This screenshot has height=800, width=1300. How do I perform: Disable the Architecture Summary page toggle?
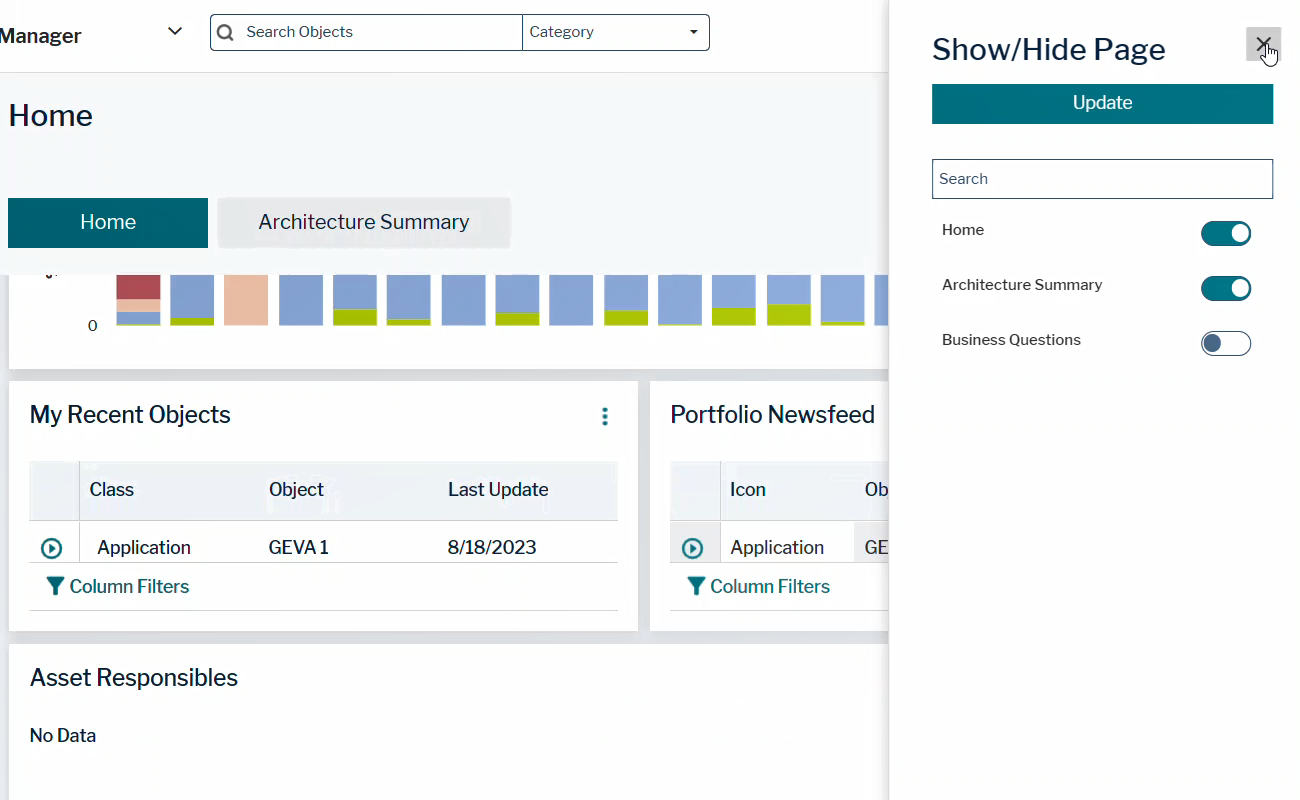point(1225,288)
